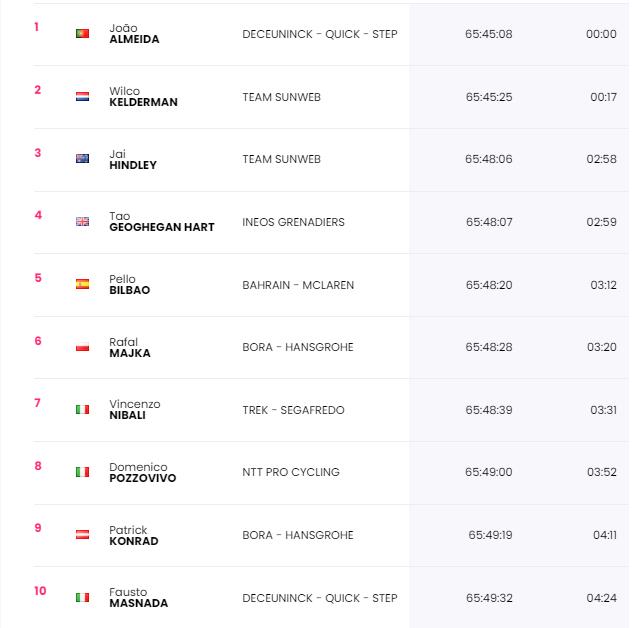Image resolution: width=635 pixels, height=628 pixels.
Task: Open Vincenzo Nibali's rider entry
Action: pos(135,409)
